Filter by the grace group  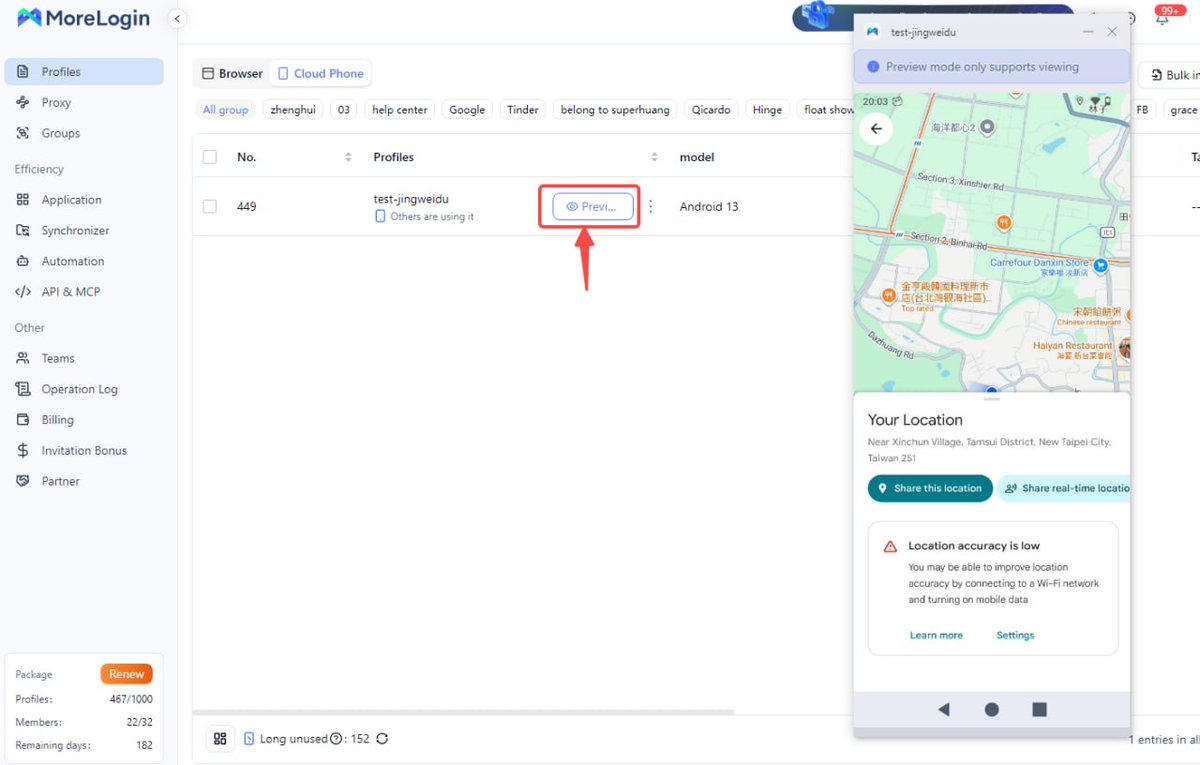[x=1183, y=110]
